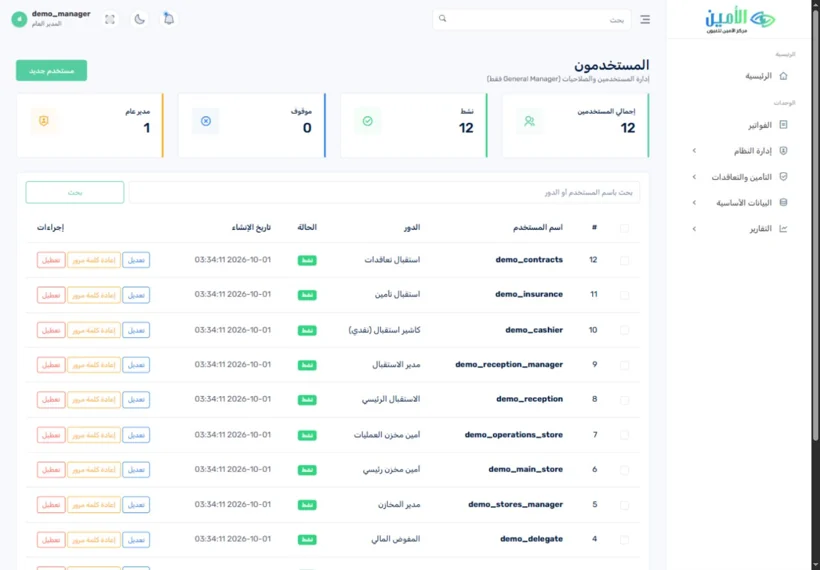
Task: Click the المفوض المالي role cell
Action: (x=396, y=539)
